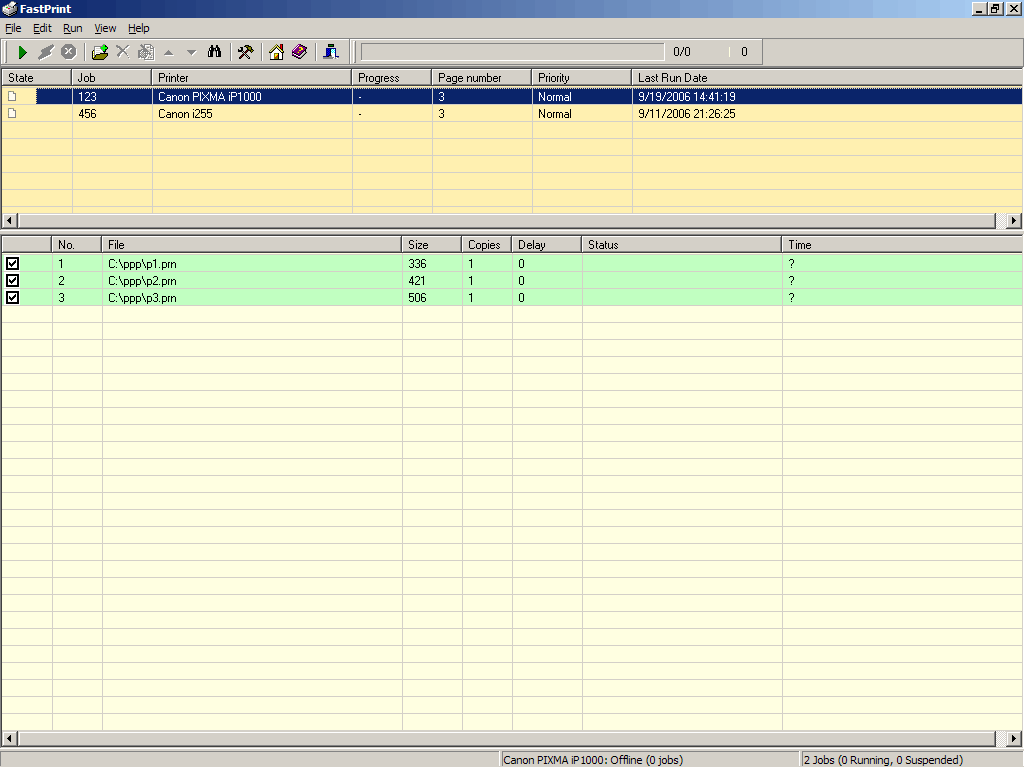
Task: Open the settings tools icon
Action: click(x=245, y=51)
